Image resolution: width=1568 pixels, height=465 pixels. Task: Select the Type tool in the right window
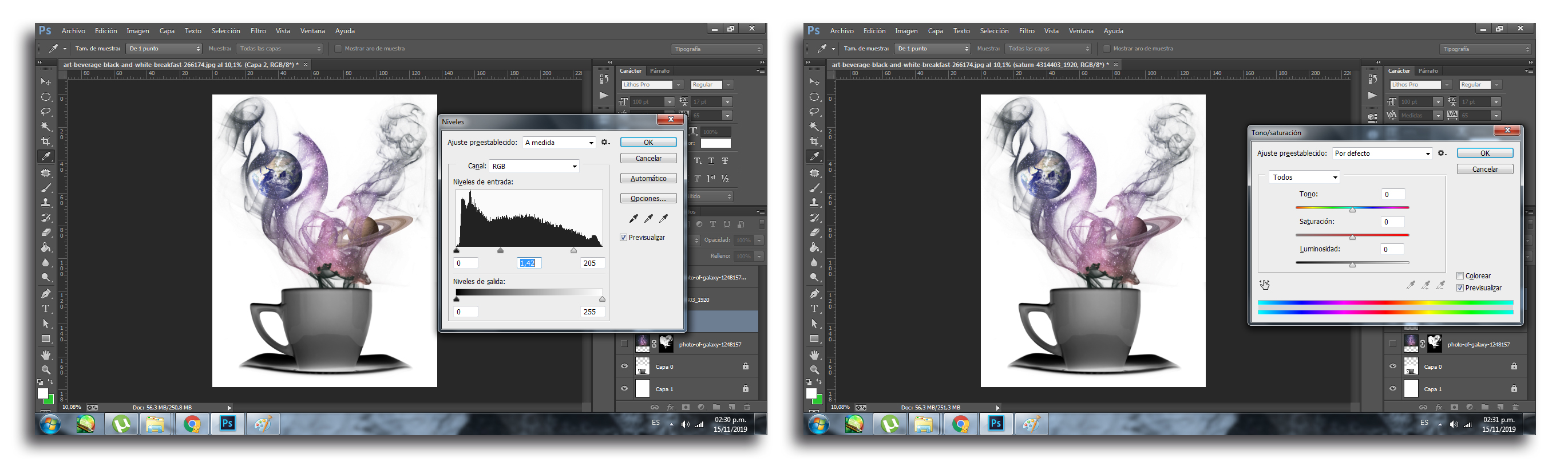pyautogui.click(x=814, y=309)
